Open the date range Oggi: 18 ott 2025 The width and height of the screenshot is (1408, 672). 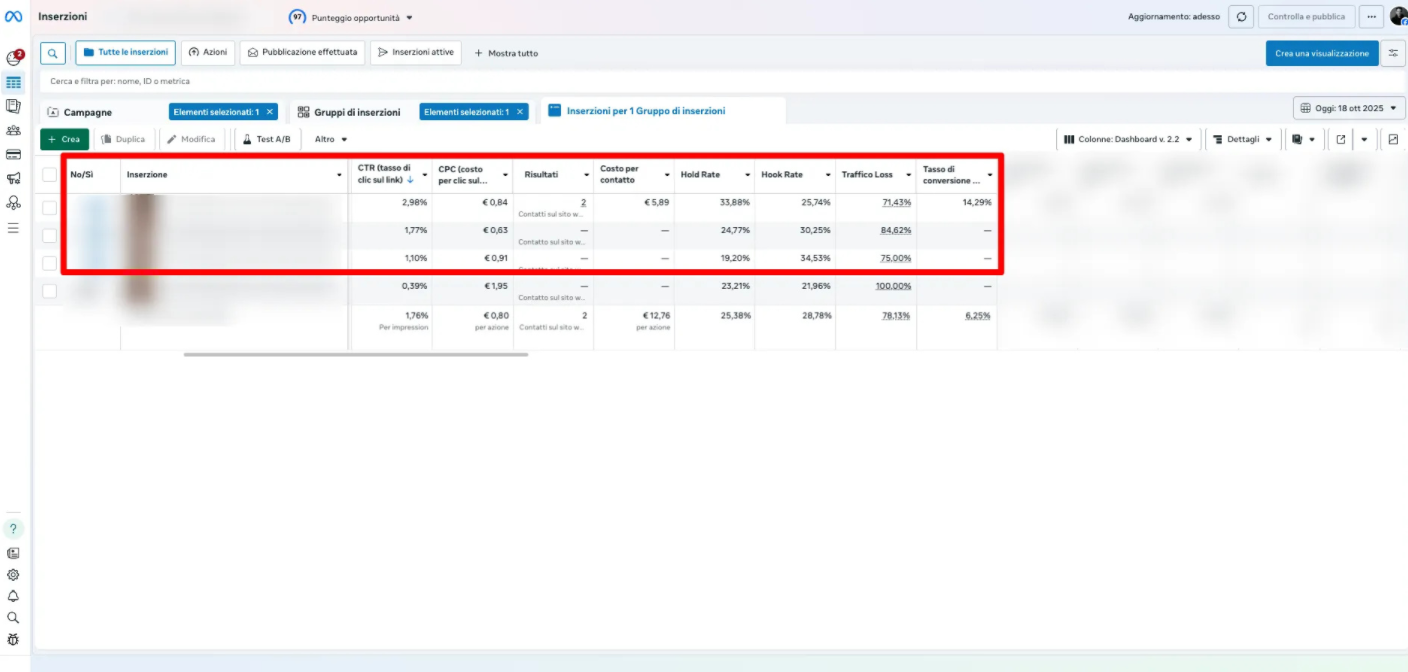(1349, 108)
